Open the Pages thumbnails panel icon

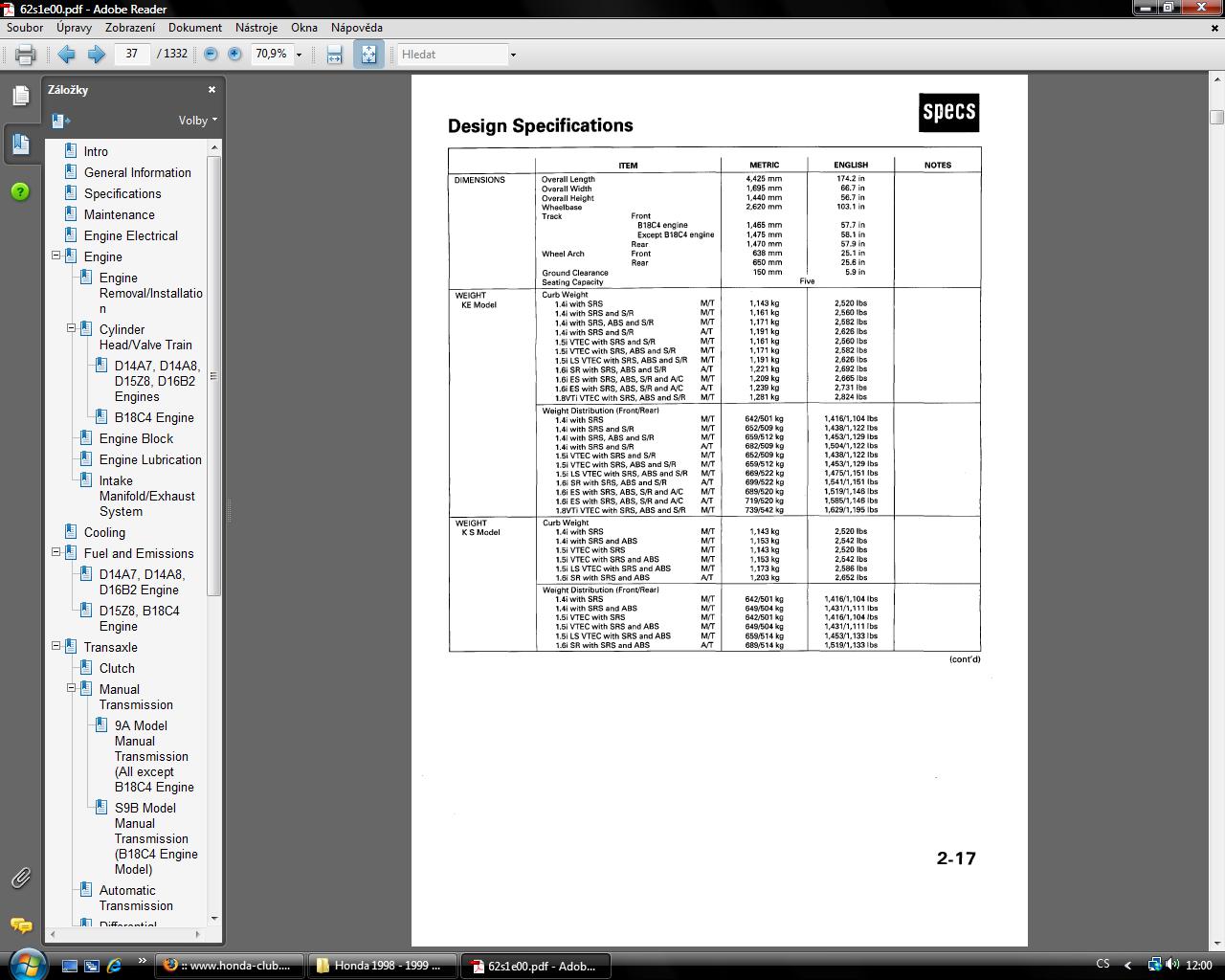(20, 96)
